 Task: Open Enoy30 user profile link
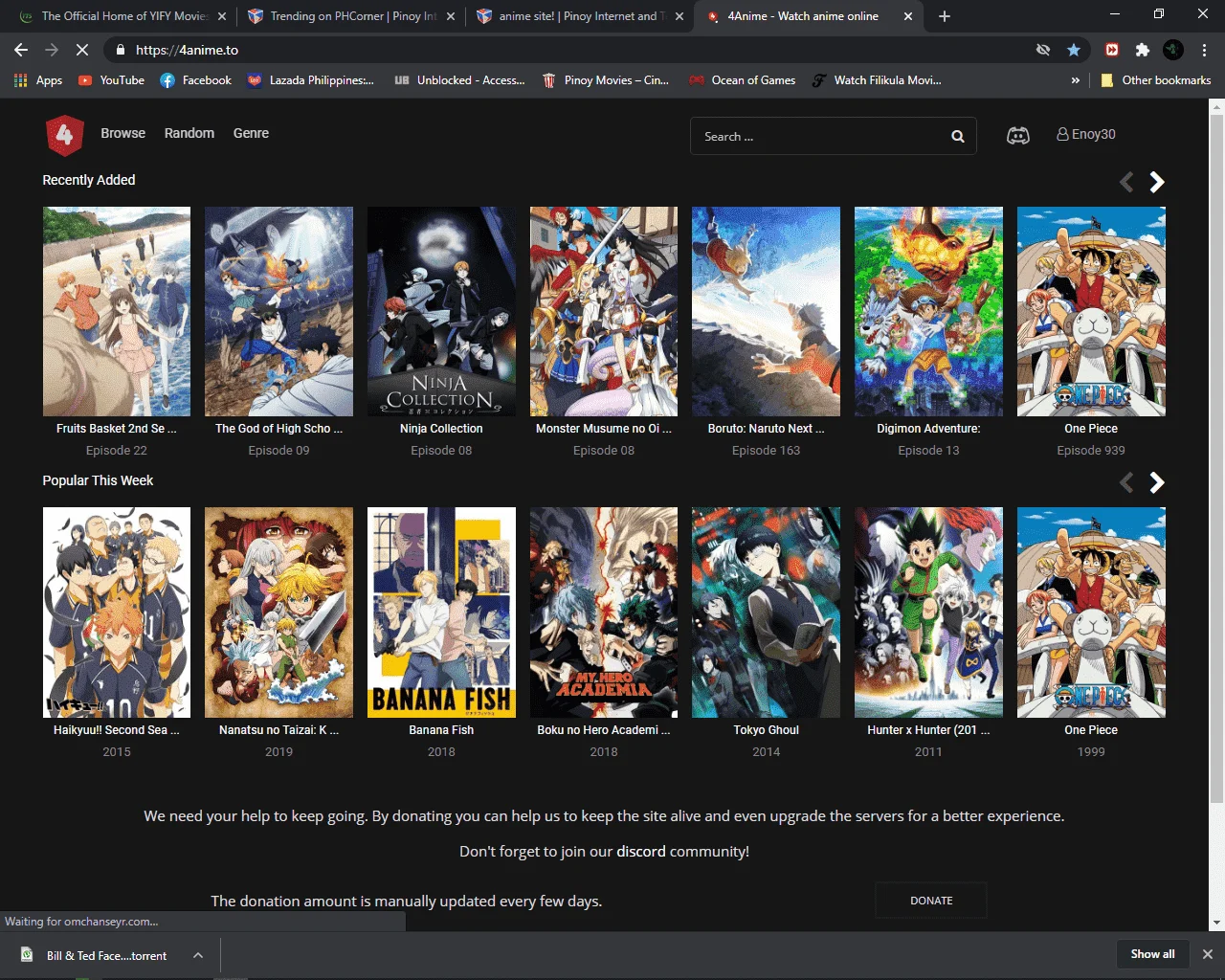point(1086,134)
